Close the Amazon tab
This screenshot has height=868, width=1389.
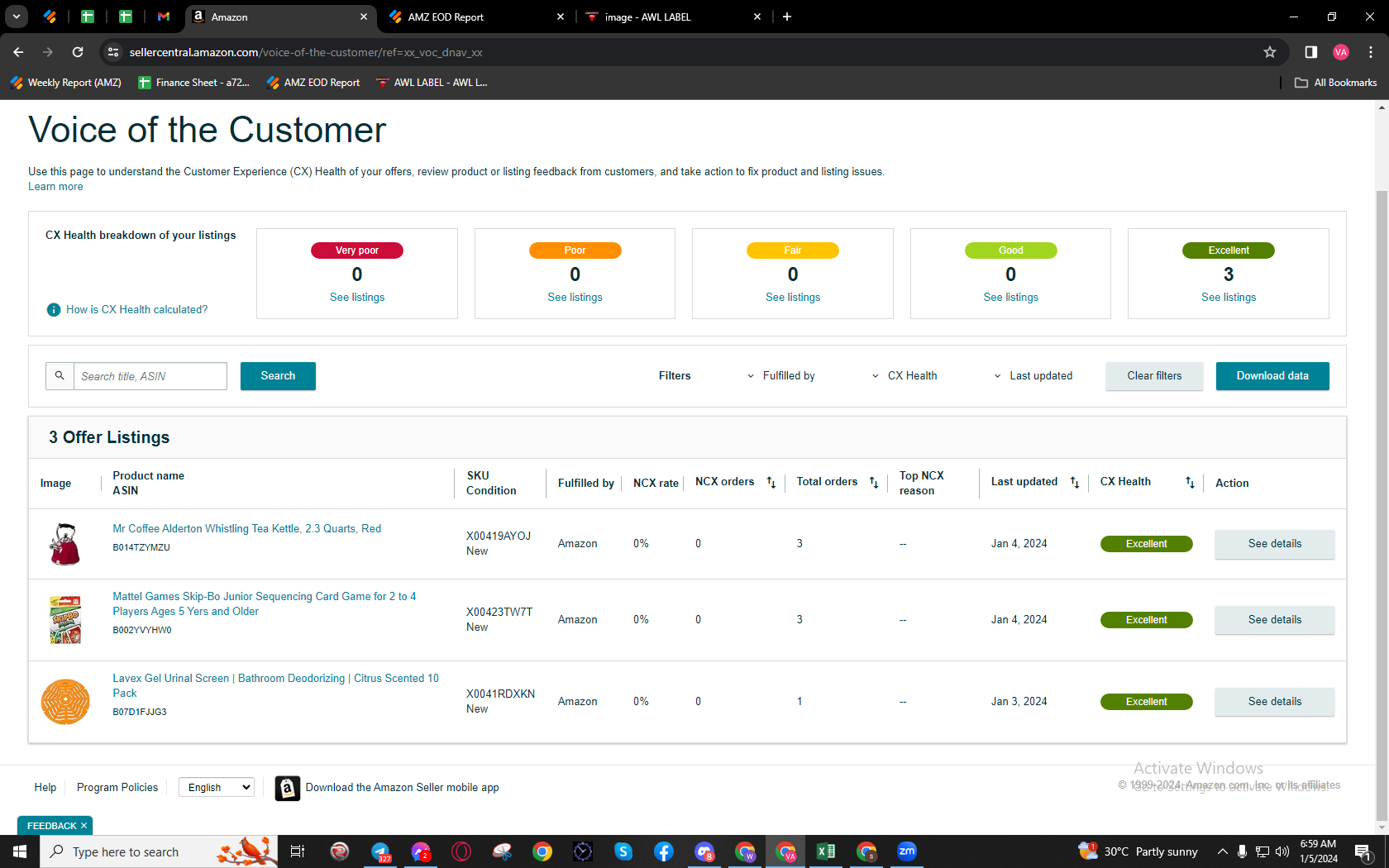coord(364,17)
